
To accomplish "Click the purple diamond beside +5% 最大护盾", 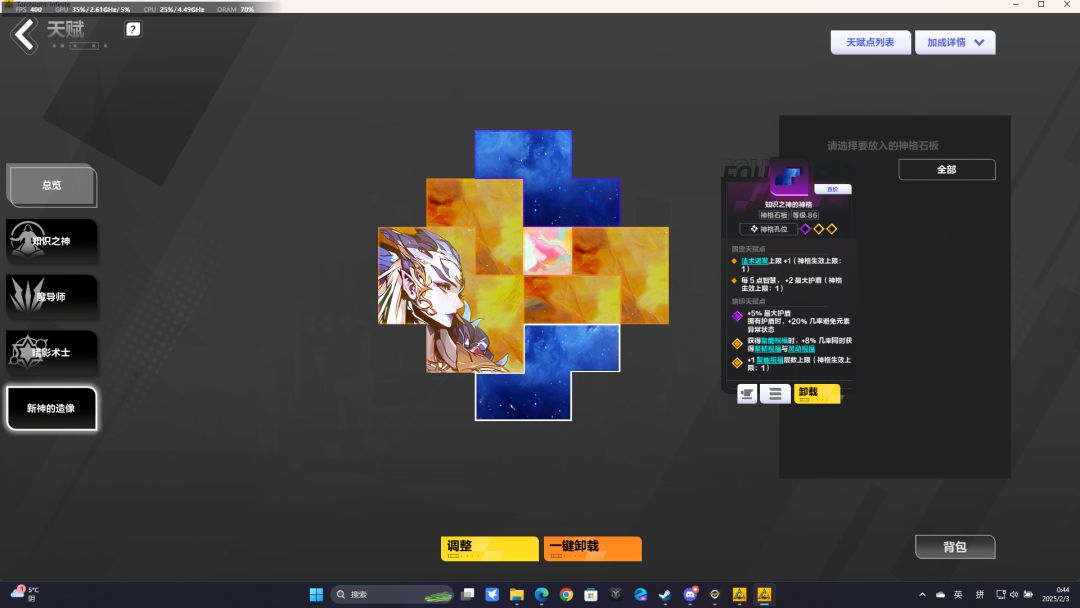I will coord(737,316).
